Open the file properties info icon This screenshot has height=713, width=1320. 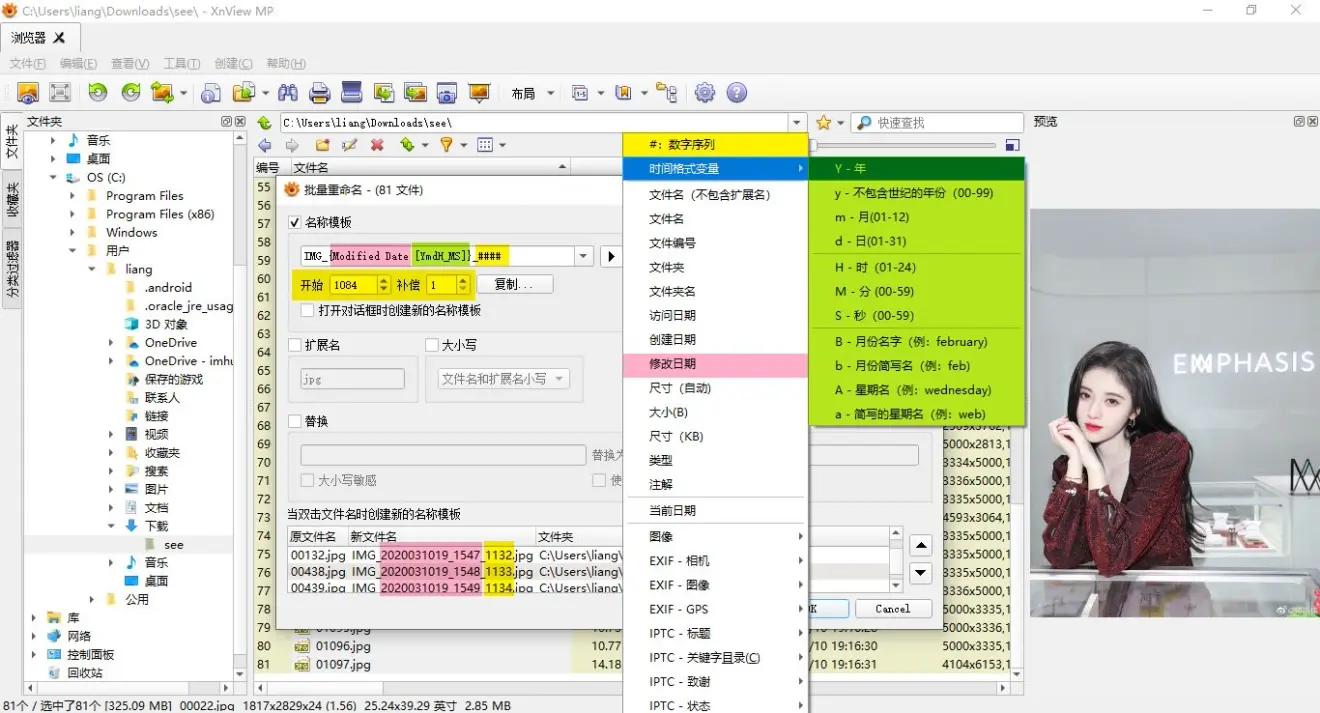(211, 93)
